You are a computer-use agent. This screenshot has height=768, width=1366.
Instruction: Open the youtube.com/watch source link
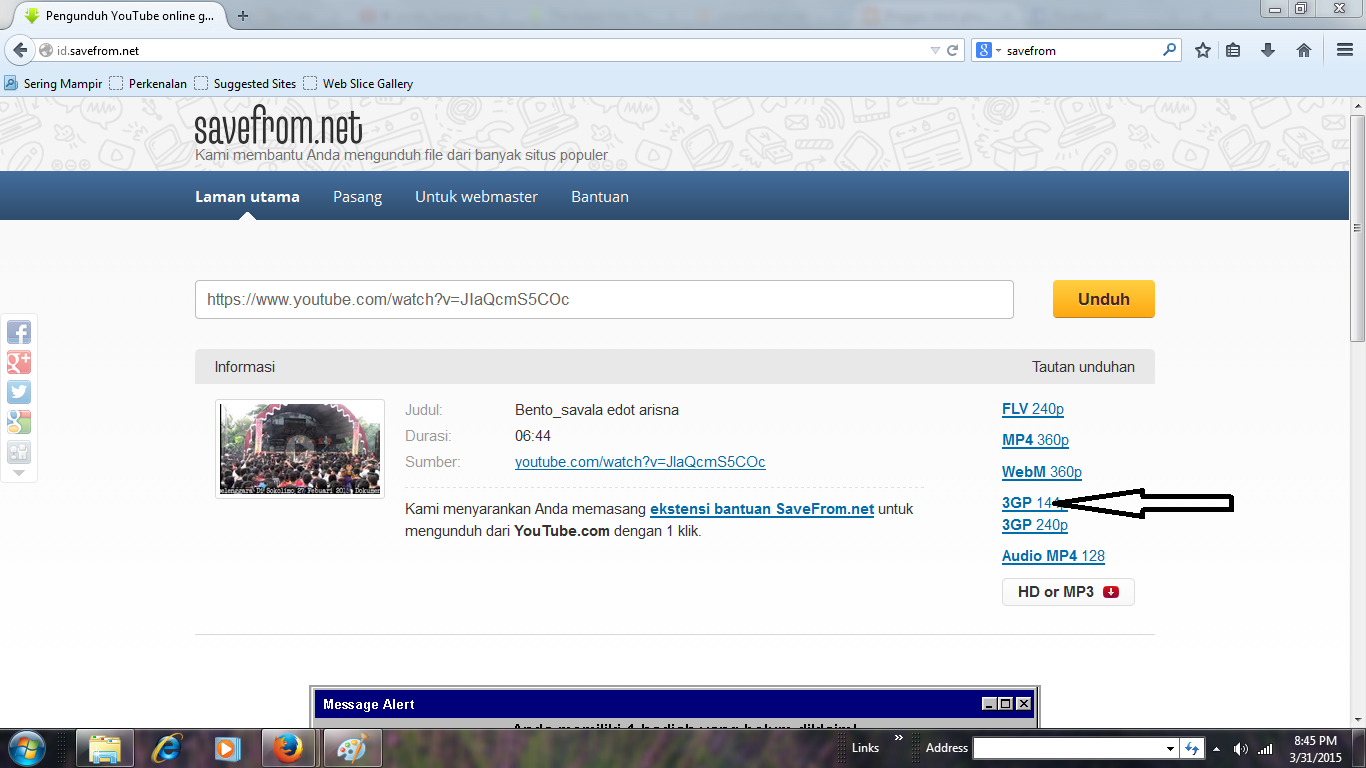(x=640, y=462)
